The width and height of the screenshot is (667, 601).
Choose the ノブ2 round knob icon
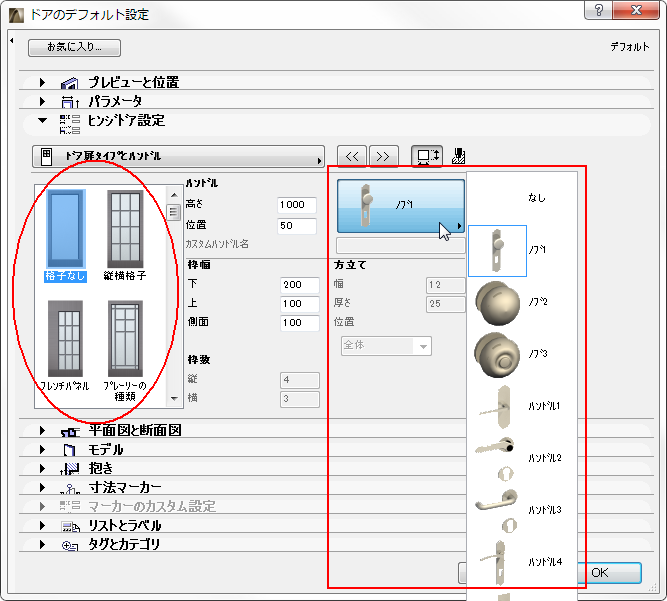click(x=497, y=303)
